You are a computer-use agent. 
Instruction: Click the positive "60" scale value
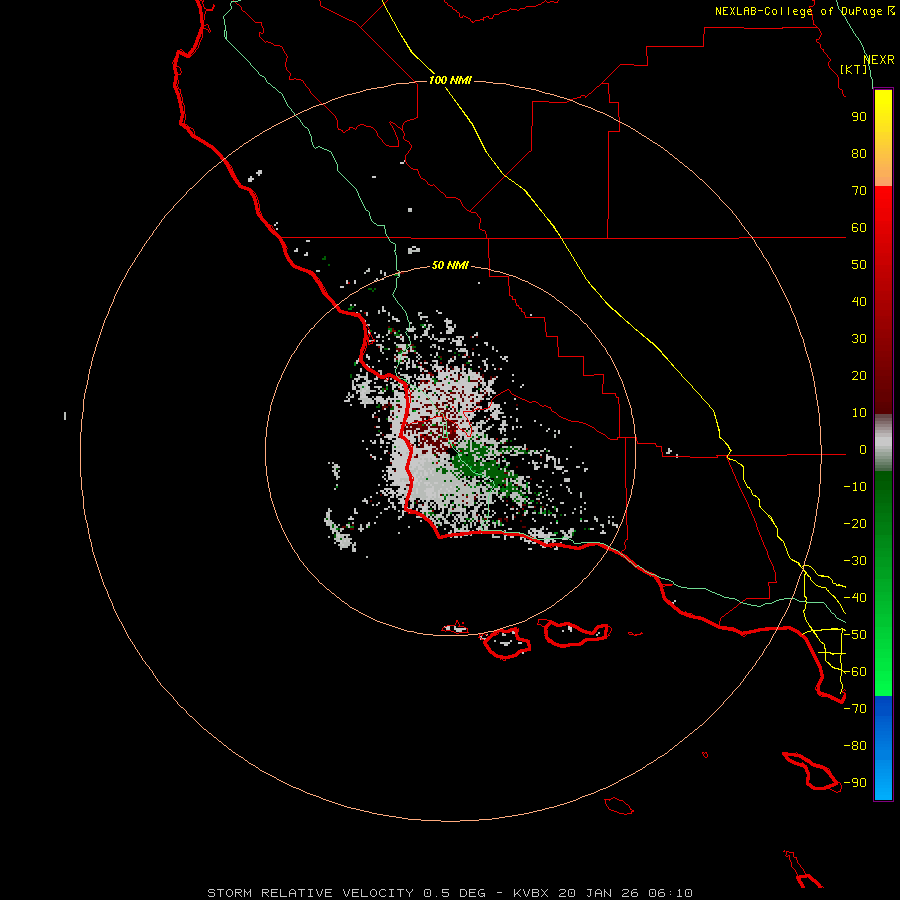(859, 228)
